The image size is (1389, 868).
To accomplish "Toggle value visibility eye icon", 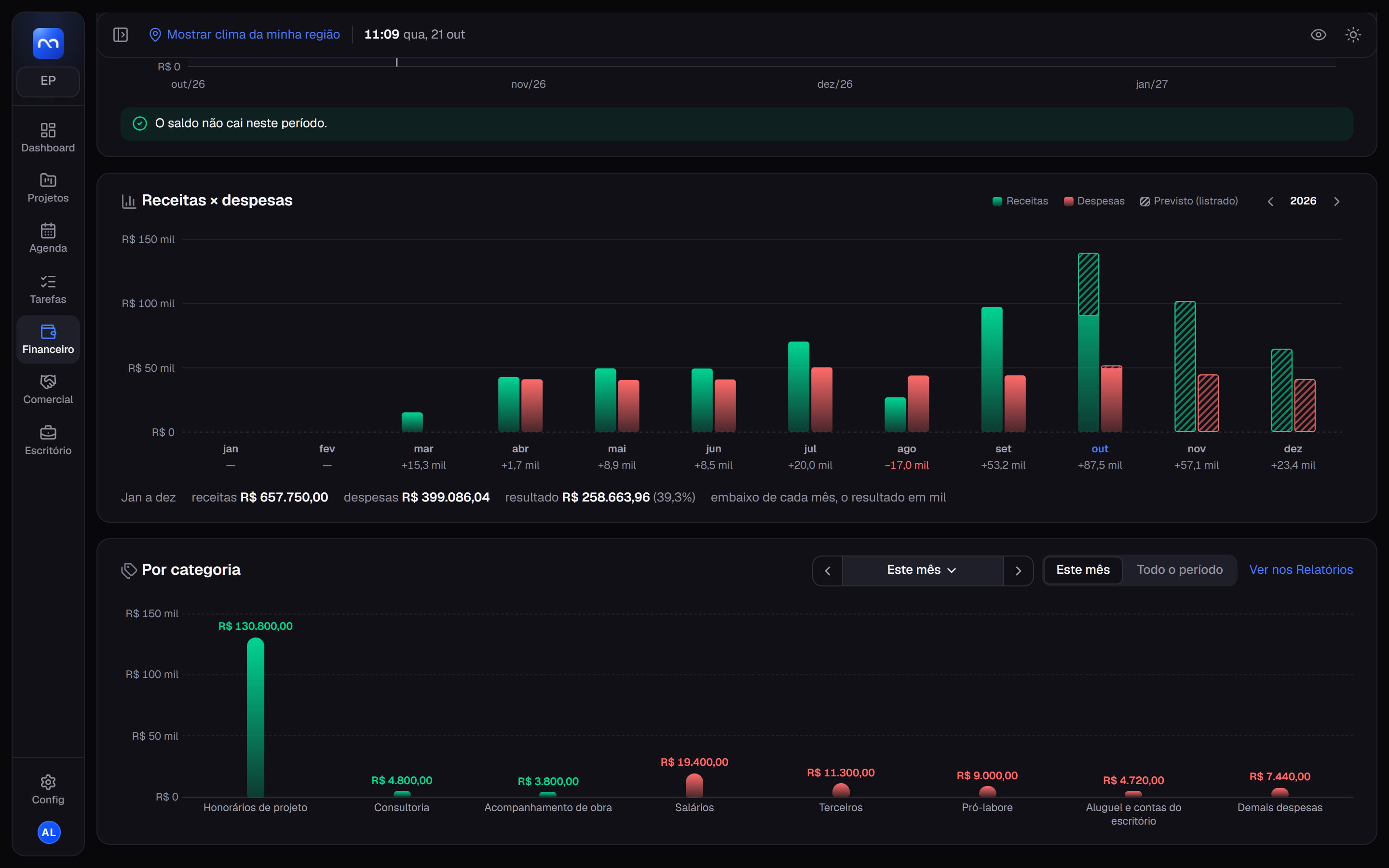I will 1319,34.
